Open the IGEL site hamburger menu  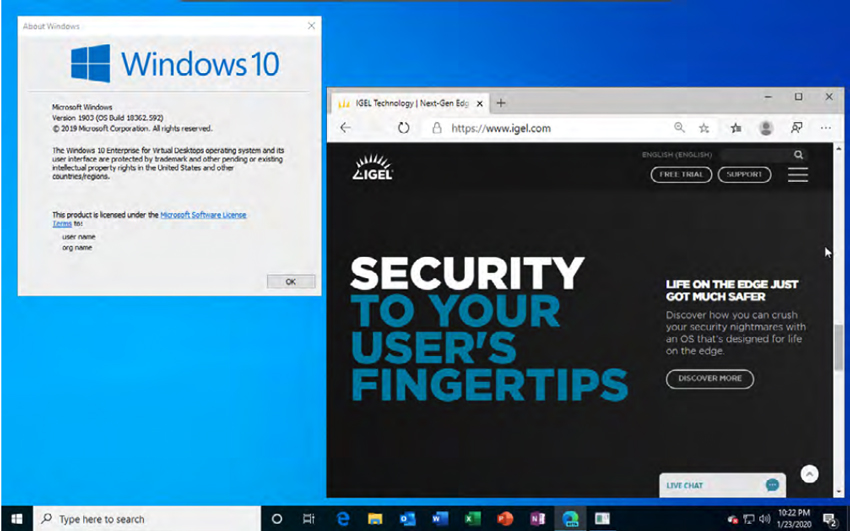797,174
